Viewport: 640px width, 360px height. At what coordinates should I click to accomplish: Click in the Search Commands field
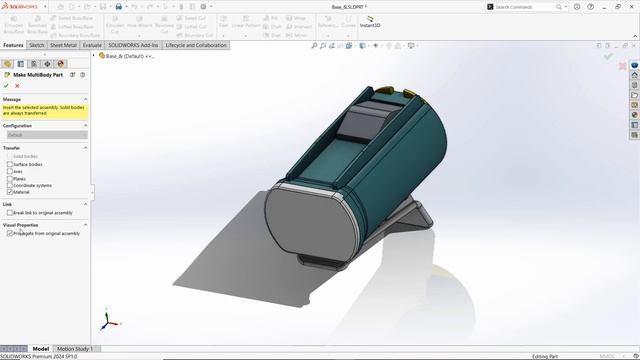pos(524,7)
